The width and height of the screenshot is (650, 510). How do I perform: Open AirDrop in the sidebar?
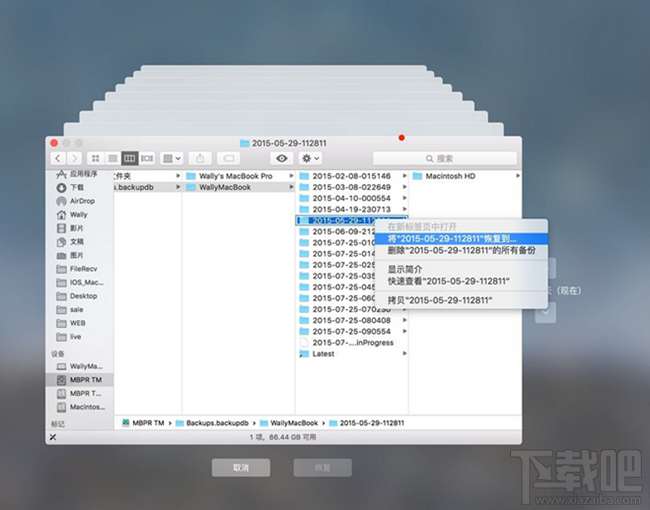81,201
